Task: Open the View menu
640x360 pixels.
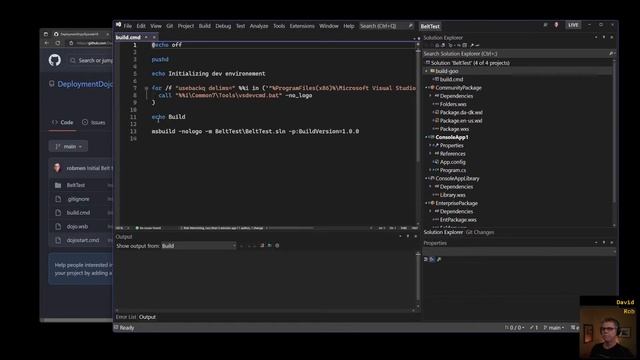Action: (156, 26)
